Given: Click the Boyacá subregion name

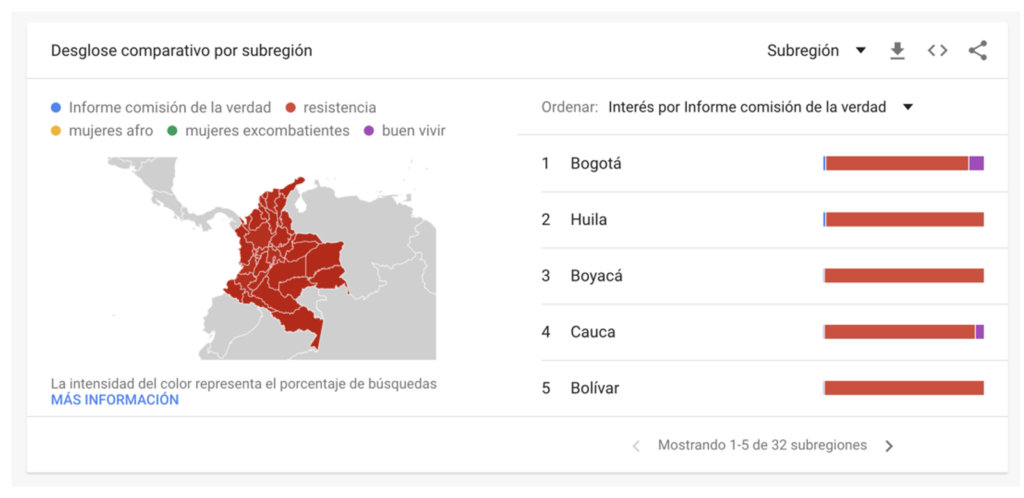Looking at the screenshot, I should pos(596,276).
